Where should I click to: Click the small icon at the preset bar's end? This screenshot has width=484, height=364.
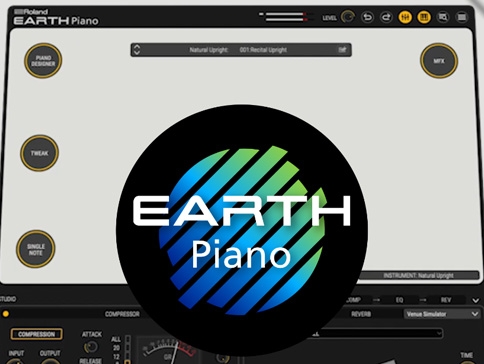342,50
